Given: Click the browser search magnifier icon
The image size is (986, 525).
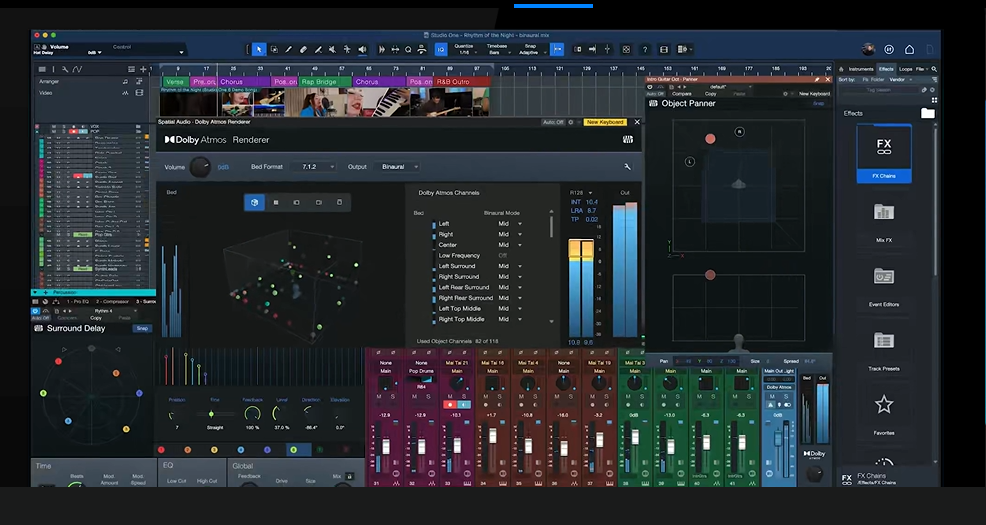Looking at the screenshot, I should tap(934, 69).
